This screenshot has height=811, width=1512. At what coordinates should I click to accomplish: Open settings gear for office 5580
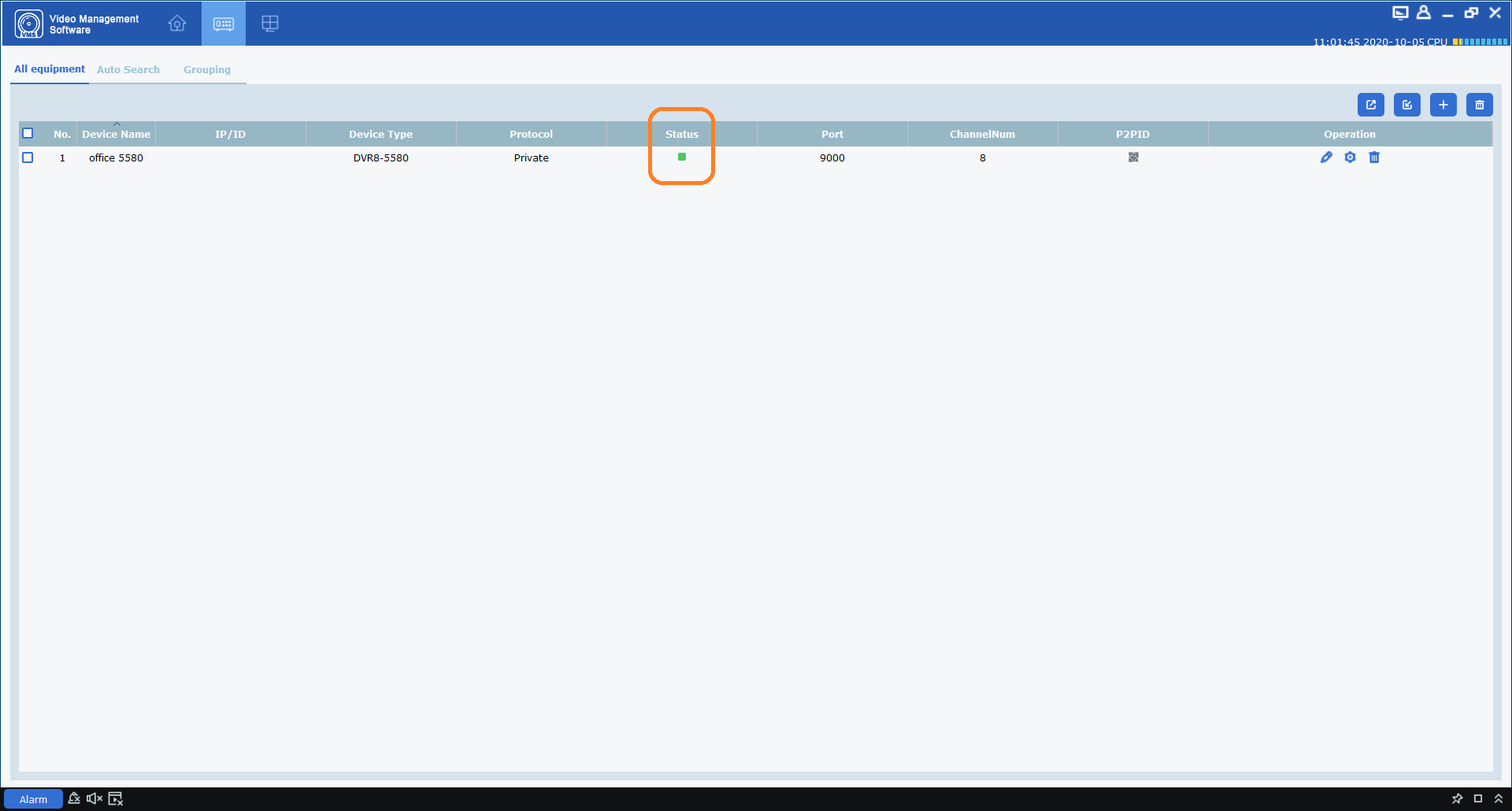pos(1350,157)
